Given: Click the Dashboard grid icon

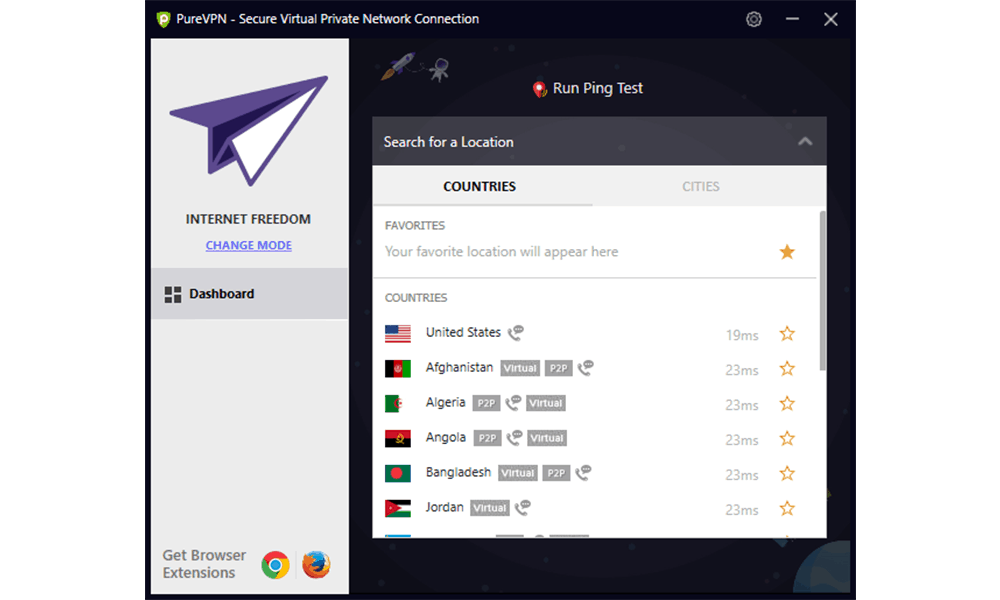Looking at the screenshot, I should click(x=173, y=295).
